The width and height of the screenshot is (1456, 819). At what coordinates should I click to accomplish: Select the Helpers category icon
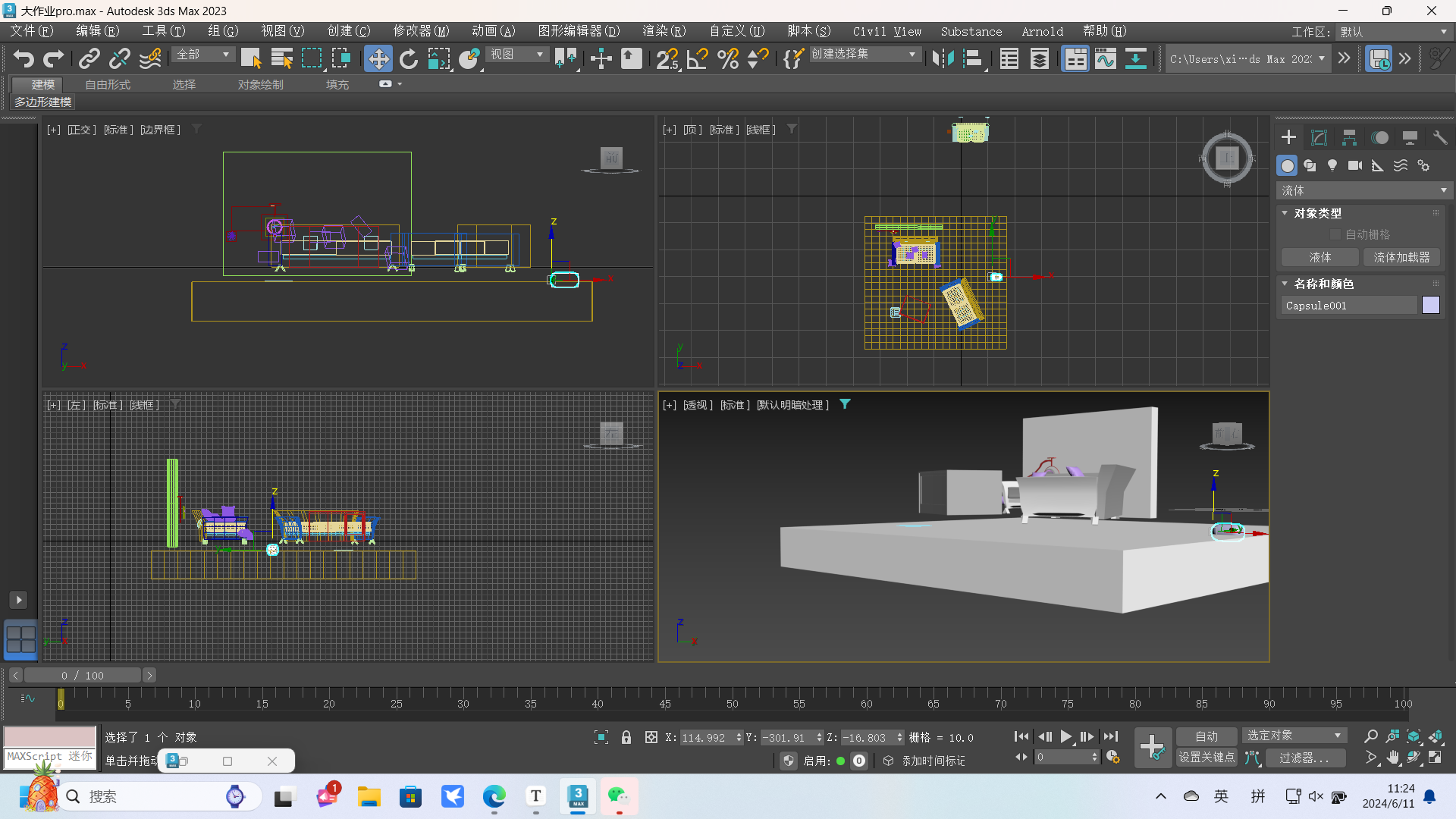click(x=1378, y=165)
